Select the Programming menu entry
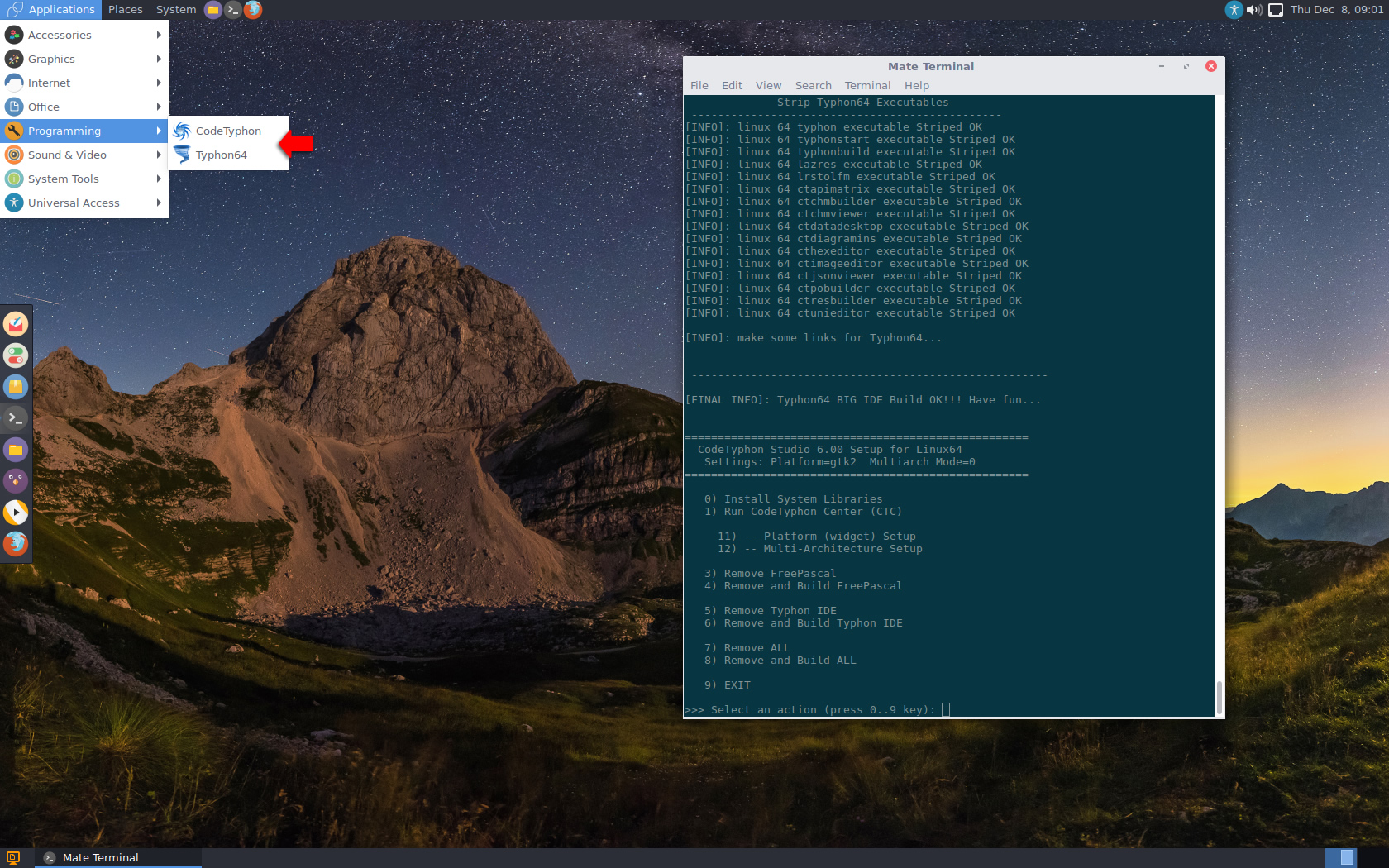Screen dimensions: 1389x868 (84, 131)
